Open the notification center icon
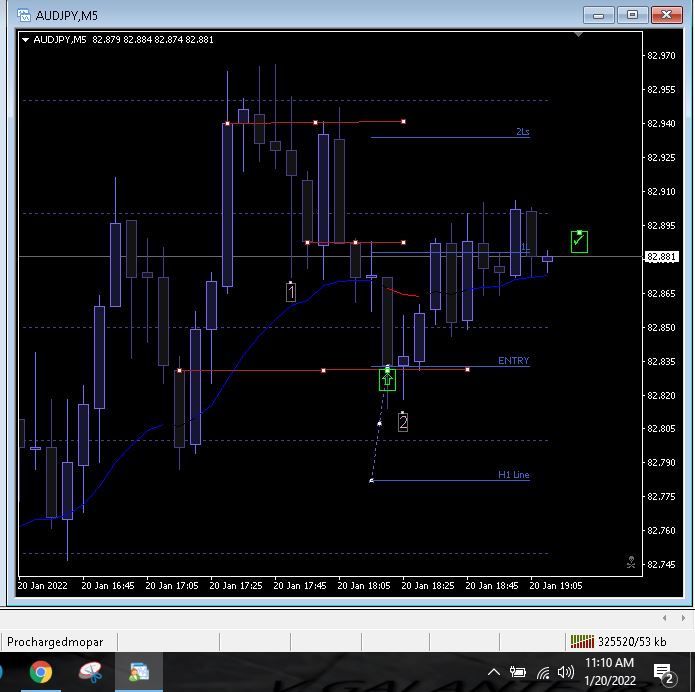The height and width of the screenshot is (692, 695). click(x=664, y=673)
